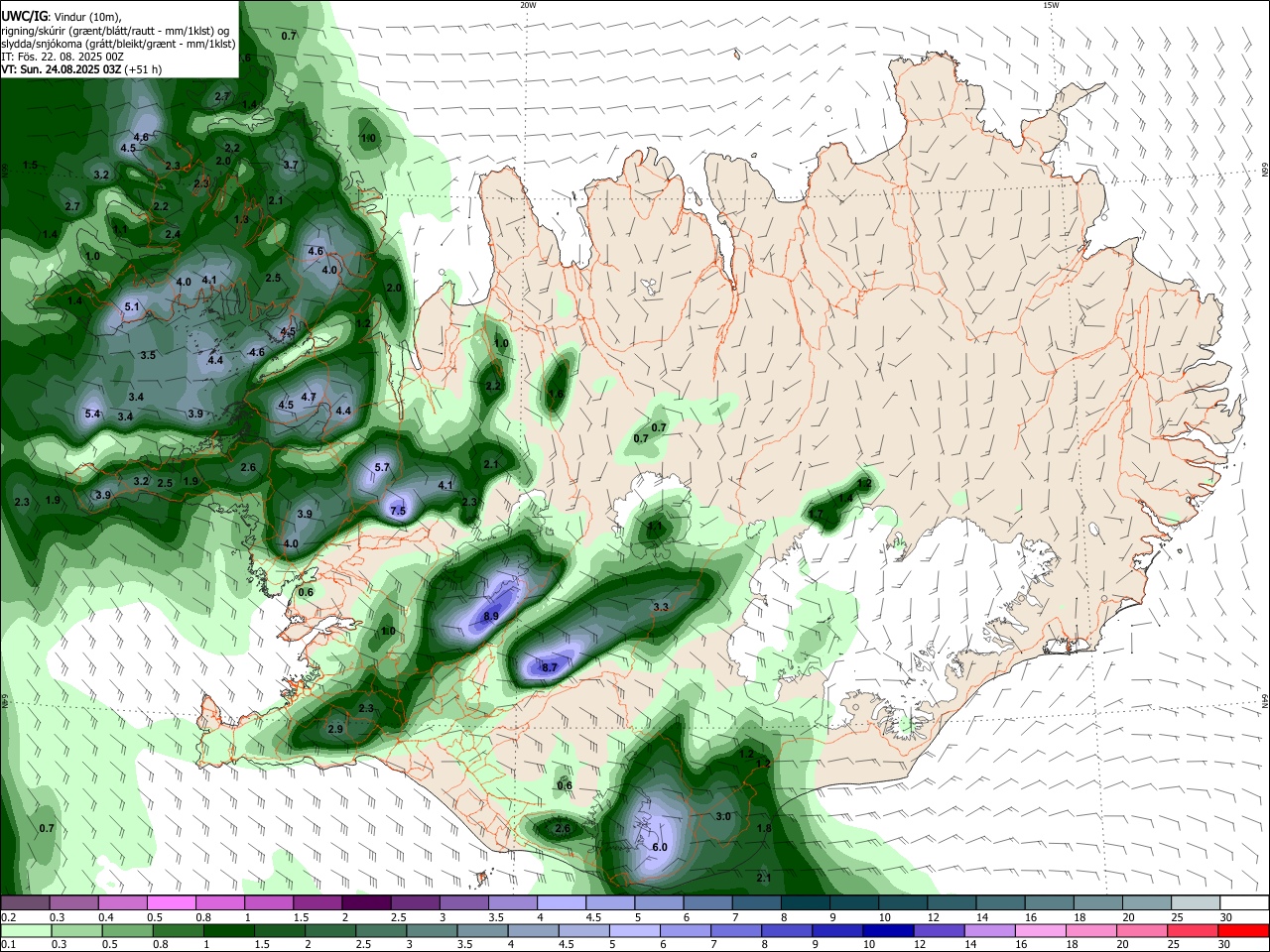Screen dimensions: 1270x952
Task: Click the '8.9' precipitation value
Action: click(x=491, y=617)
